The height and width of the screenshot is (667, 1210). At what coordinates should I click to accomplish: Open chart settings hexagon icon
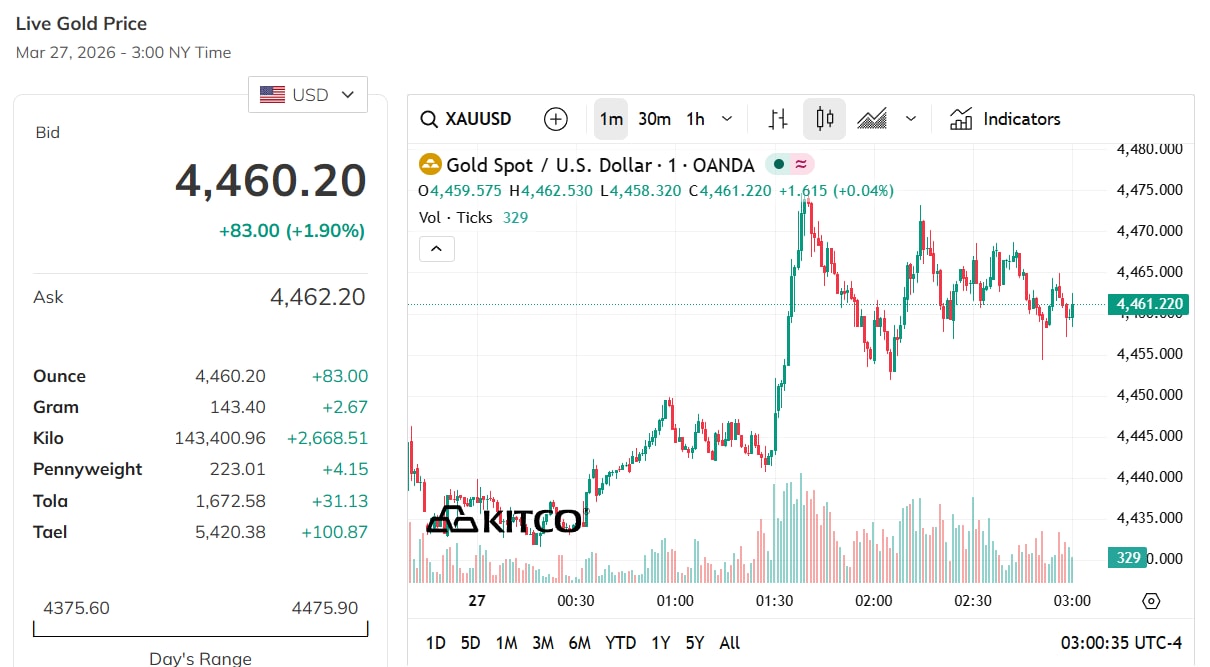[1151, 601]
